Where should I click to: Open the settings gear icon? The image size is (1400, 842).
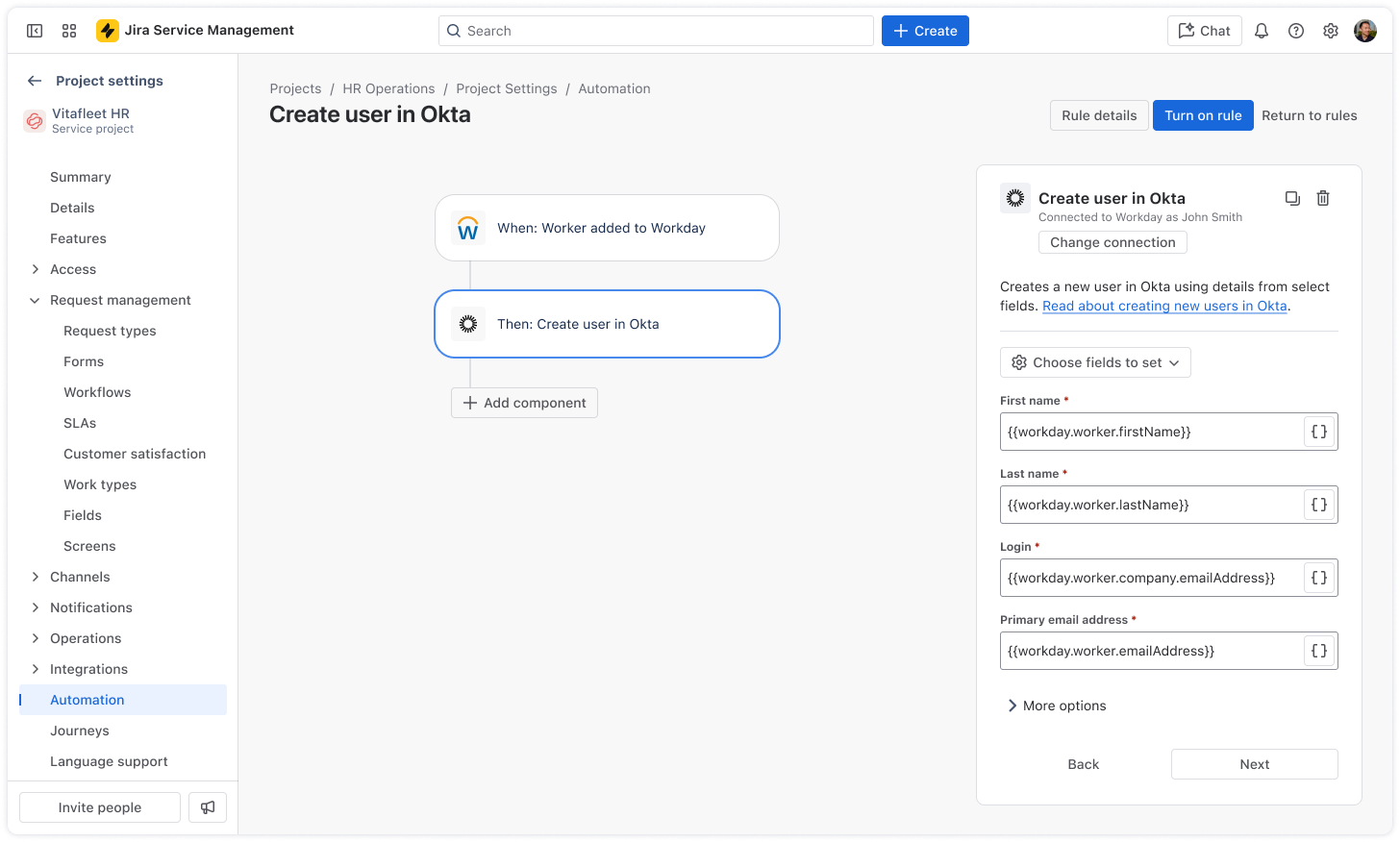pyautogui.click(x=1330, y=30)
